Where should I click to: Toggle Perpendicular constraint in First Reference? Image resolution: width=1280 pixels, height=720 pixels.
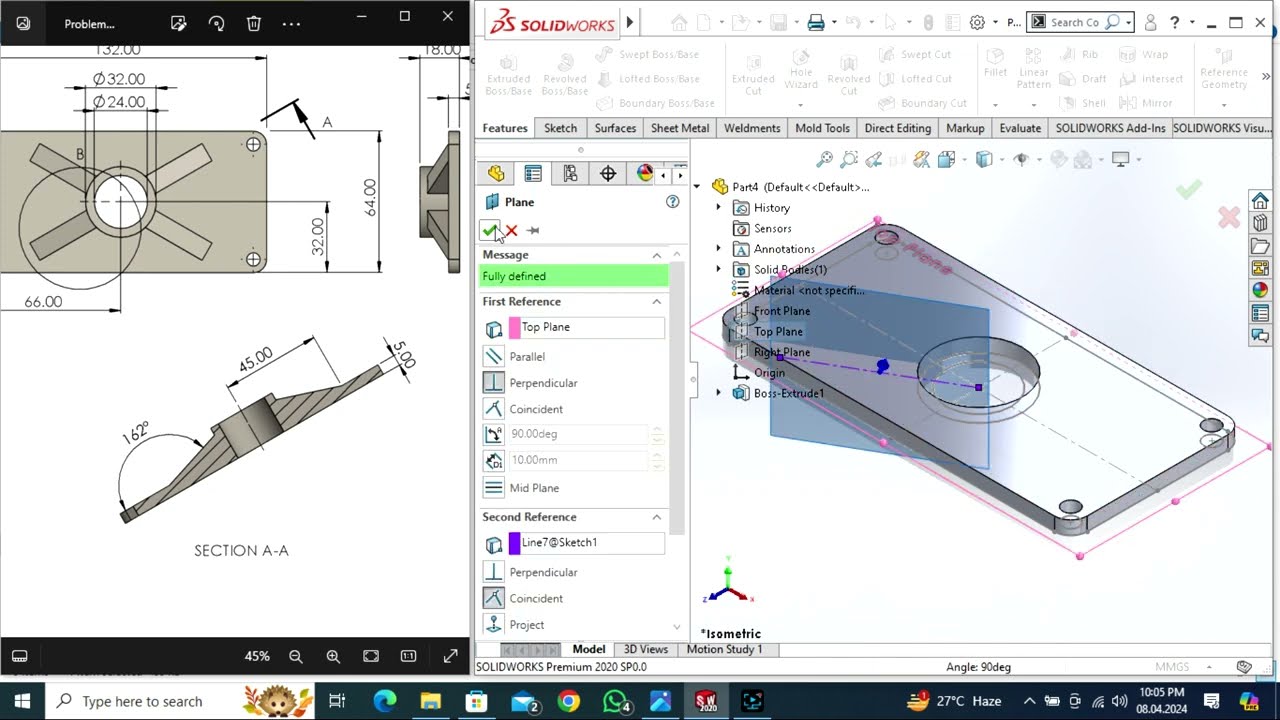[x=493, y=382]
